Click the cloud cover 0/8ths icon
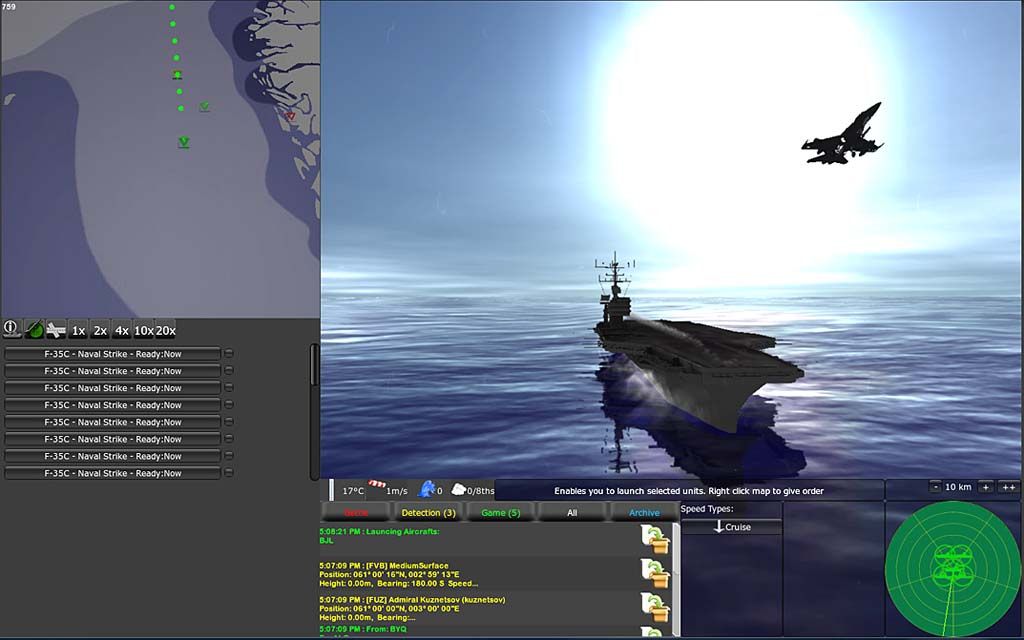The height and width of the screenshot is (640, 1024). pos(458,489)
